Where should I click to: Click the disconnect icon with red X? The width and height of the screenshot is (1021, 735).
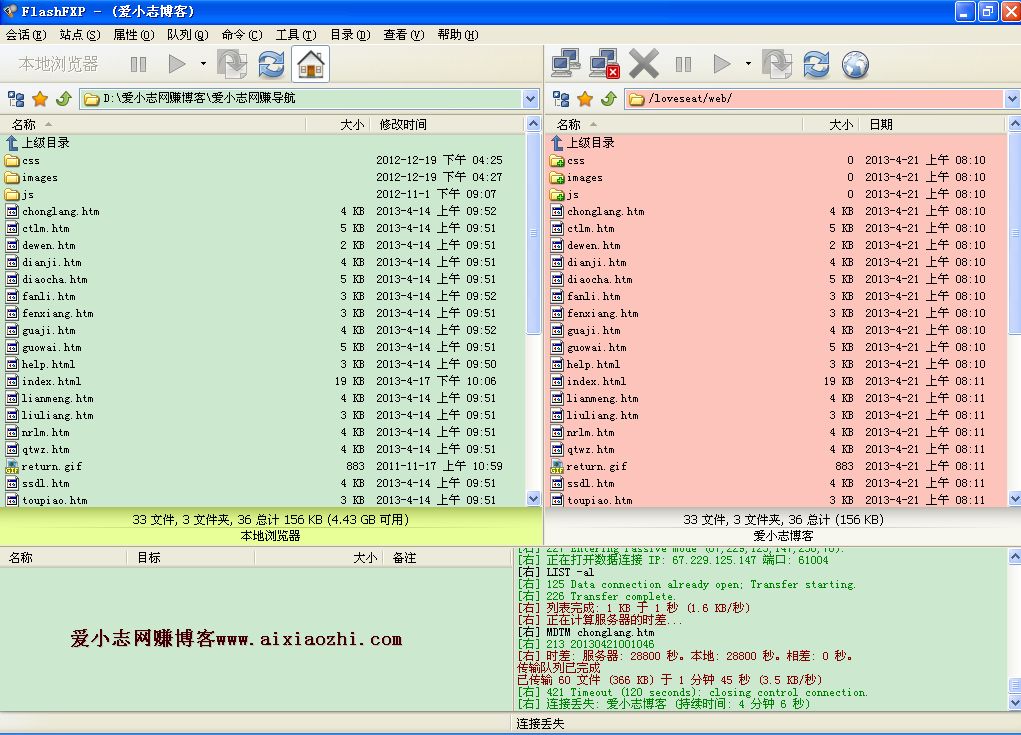604,65
